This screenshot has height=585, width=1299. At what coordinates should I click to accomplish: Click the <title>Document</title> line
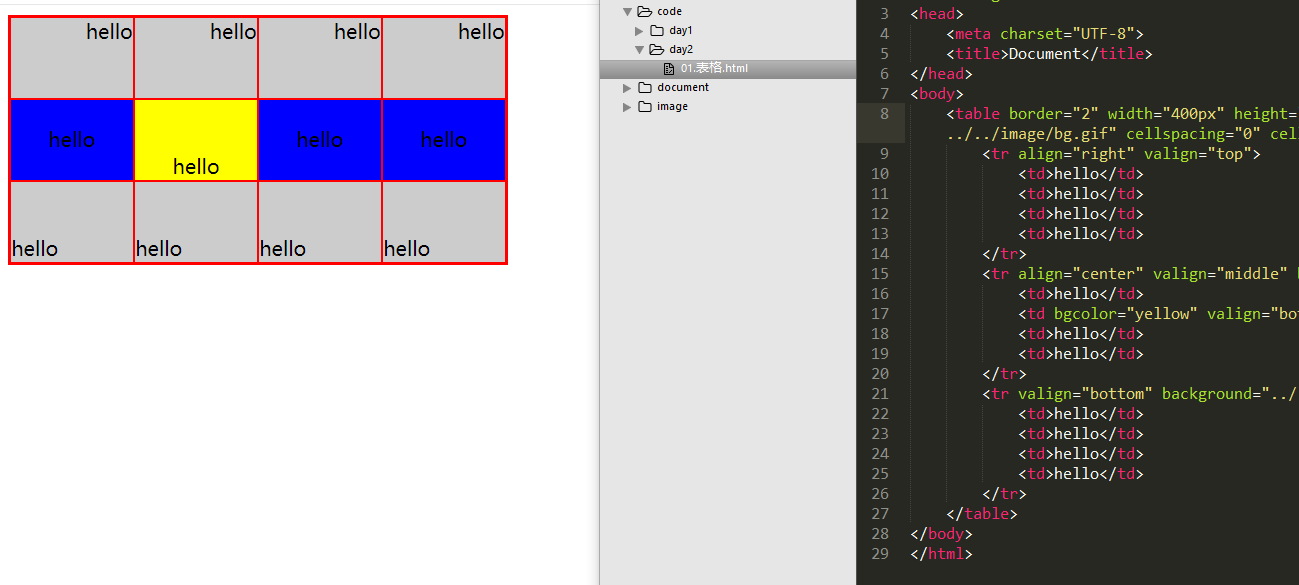click(1049, 54)
